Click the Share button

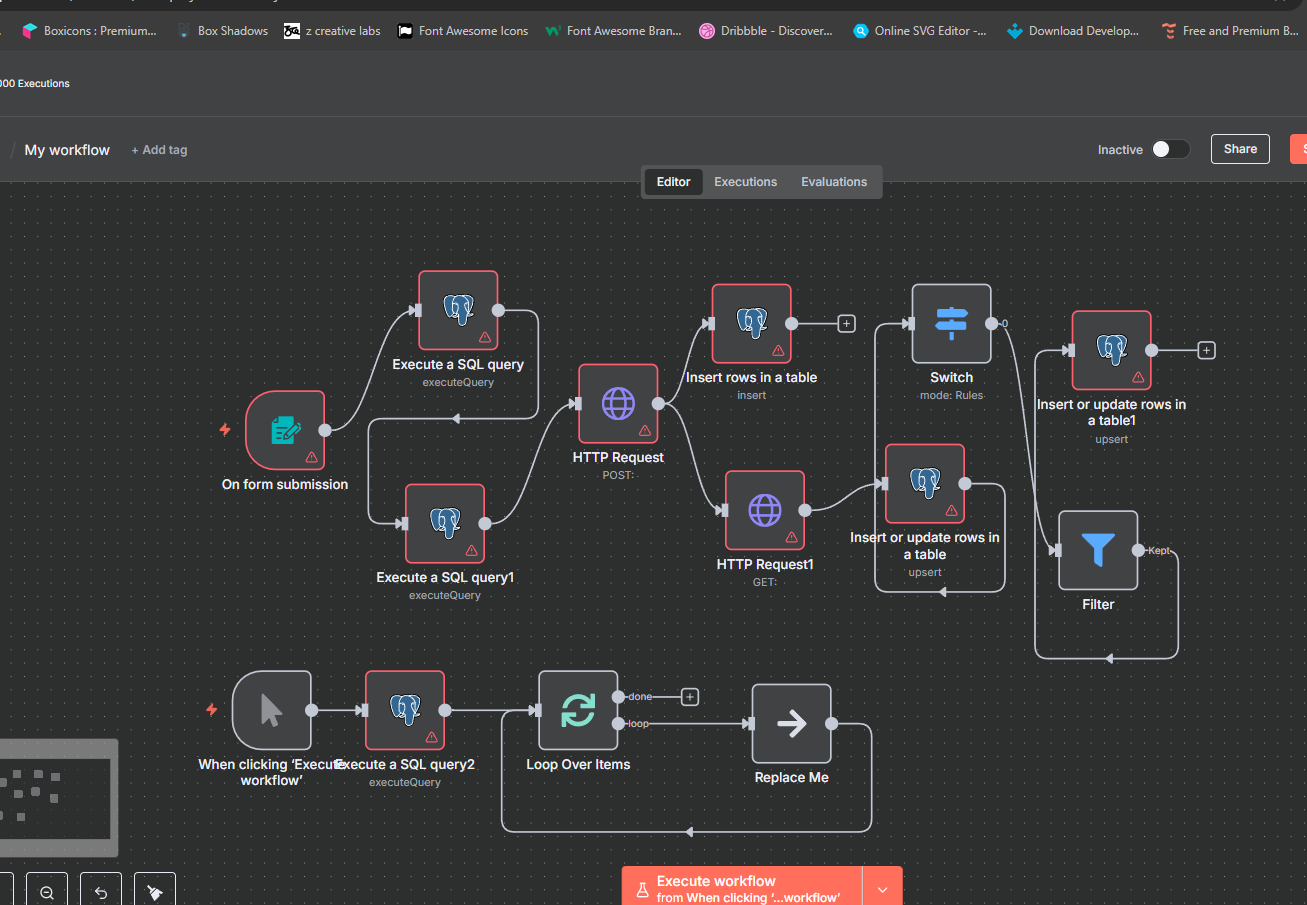(x=1240, y=149)
